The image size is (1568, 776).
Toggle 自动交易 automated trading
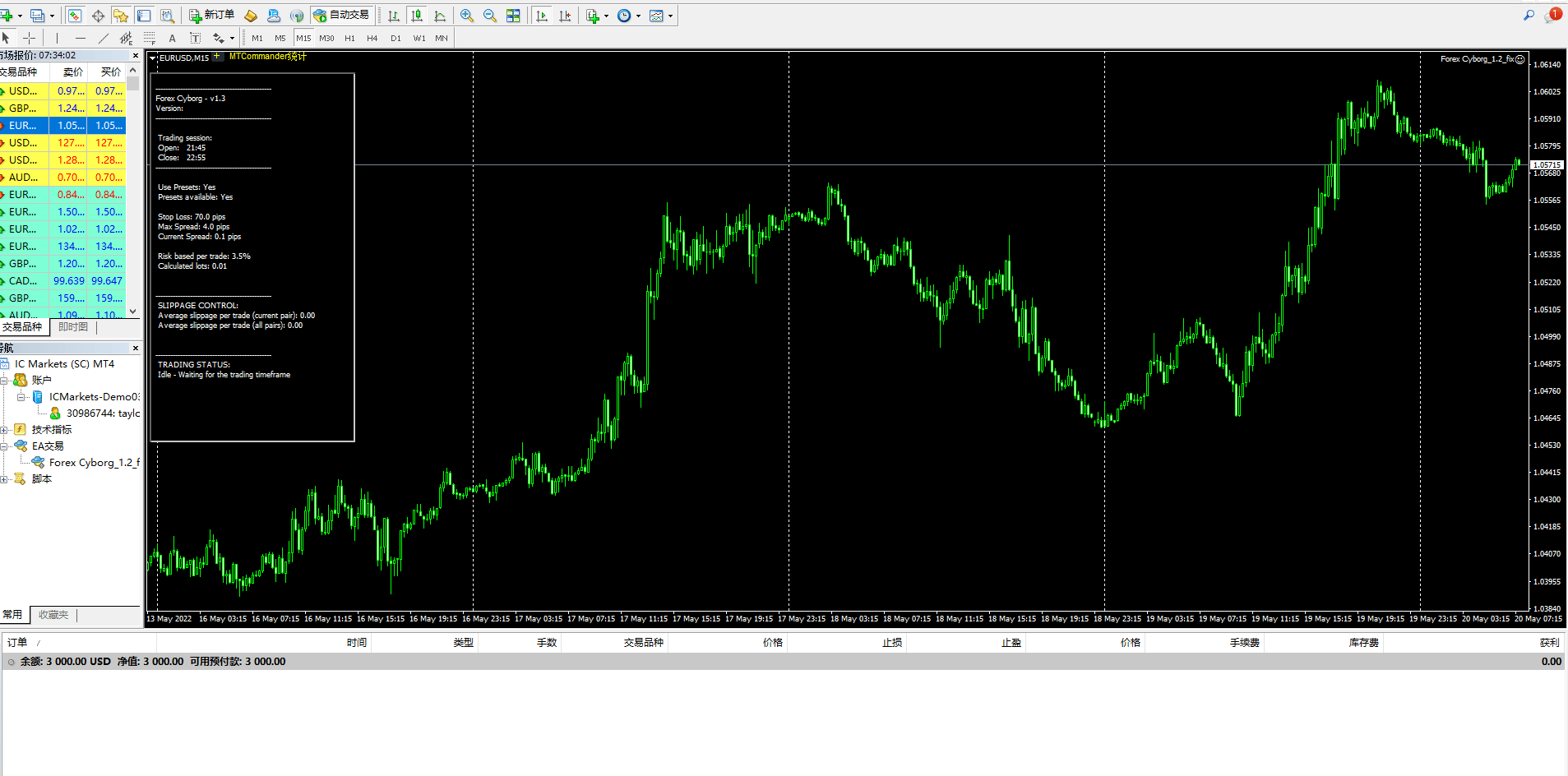(x=341, y=15)
